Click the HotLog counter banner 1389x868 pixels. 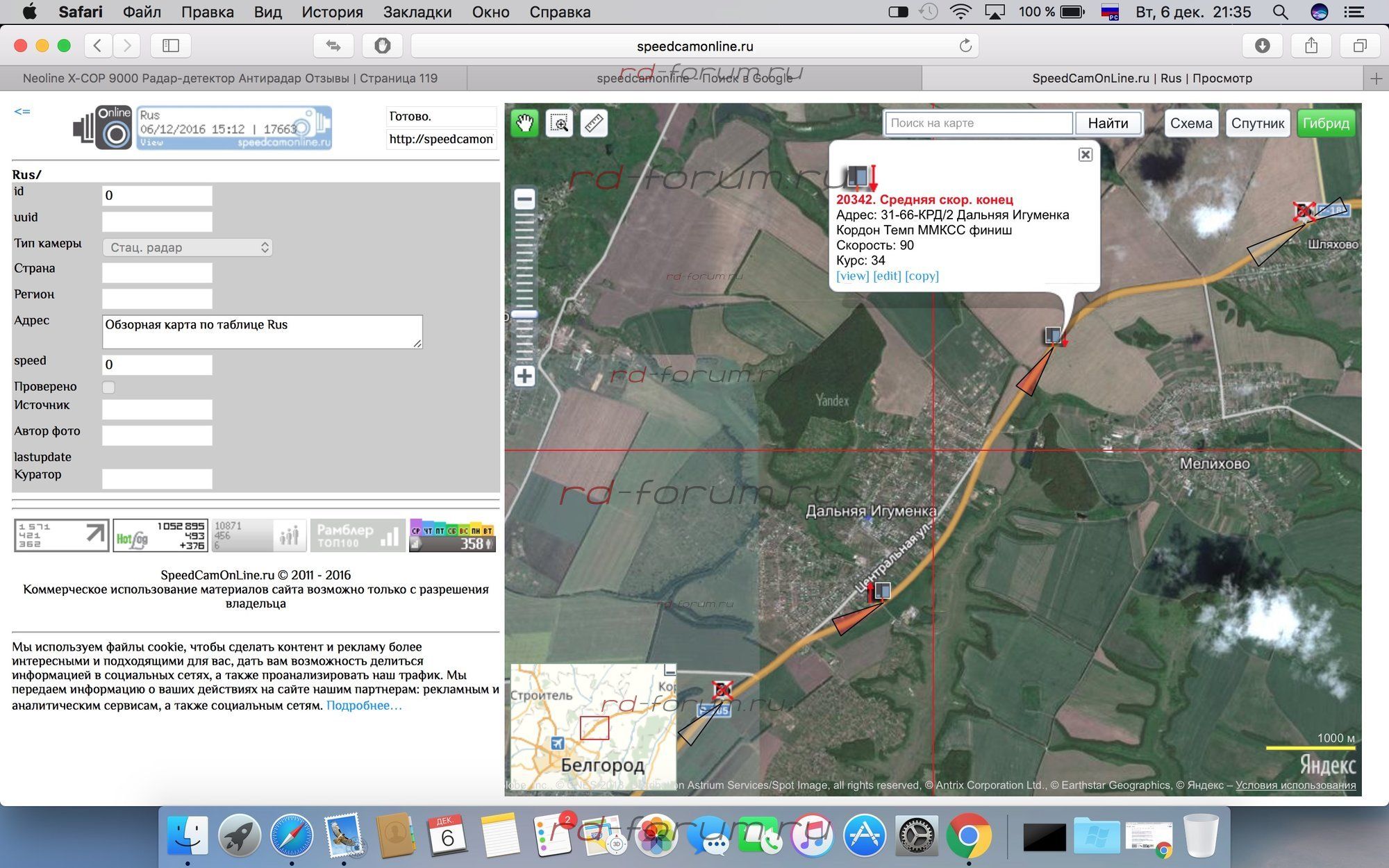coord(160,535)
